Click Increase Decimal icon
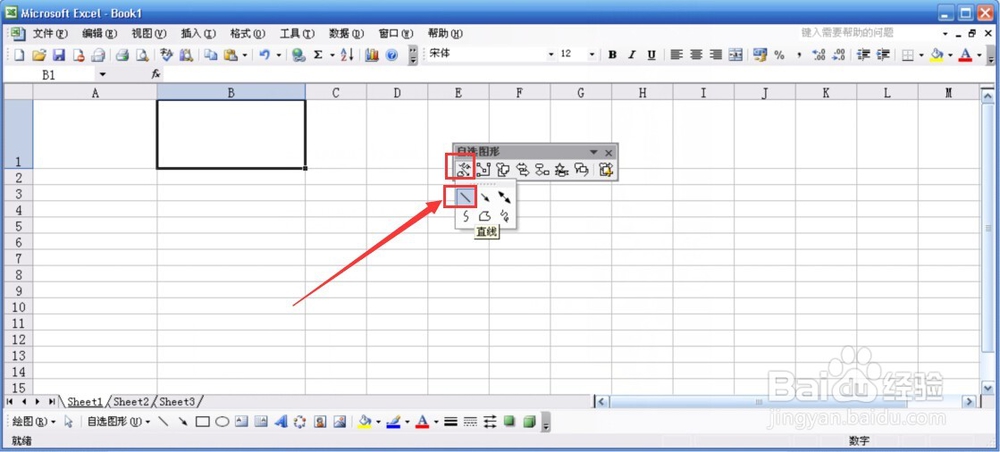Image resolution: width=1000 pixels, height=452 pixels. (x=819, y=55)
